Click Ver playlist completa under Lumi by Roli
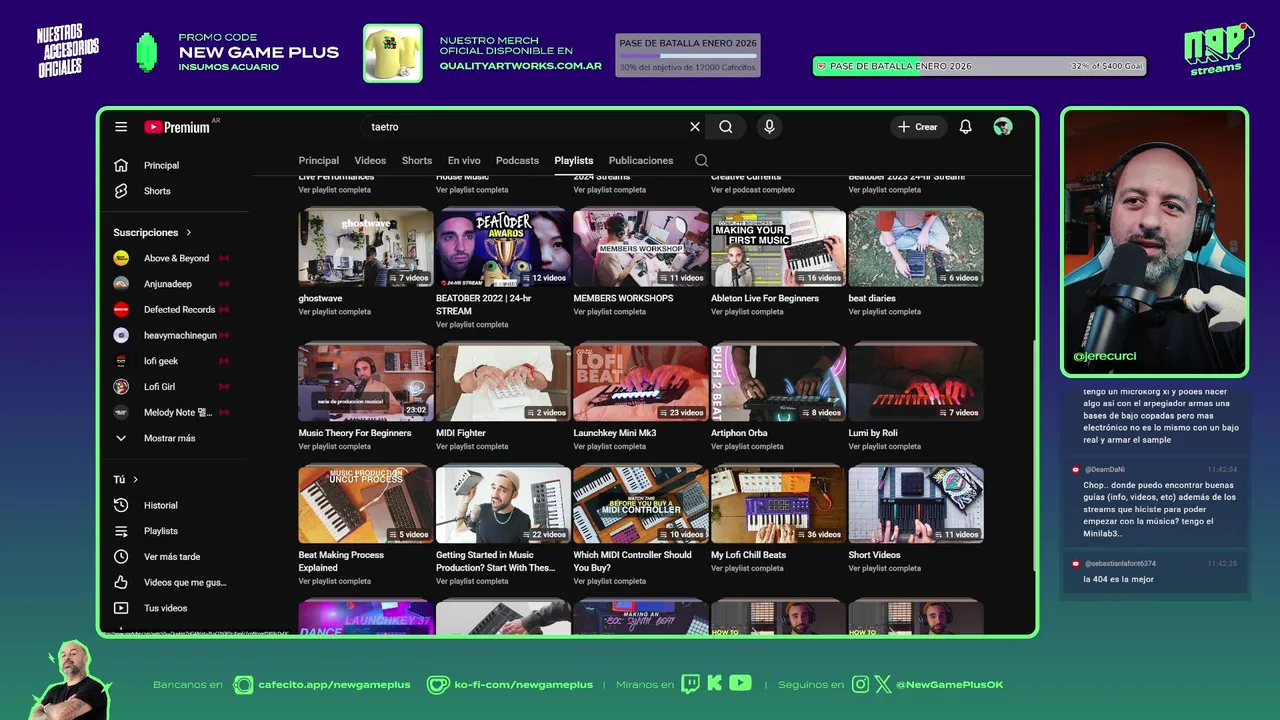Image resolution: width=1280 pixels, height=720 pixels. point(884,447)
